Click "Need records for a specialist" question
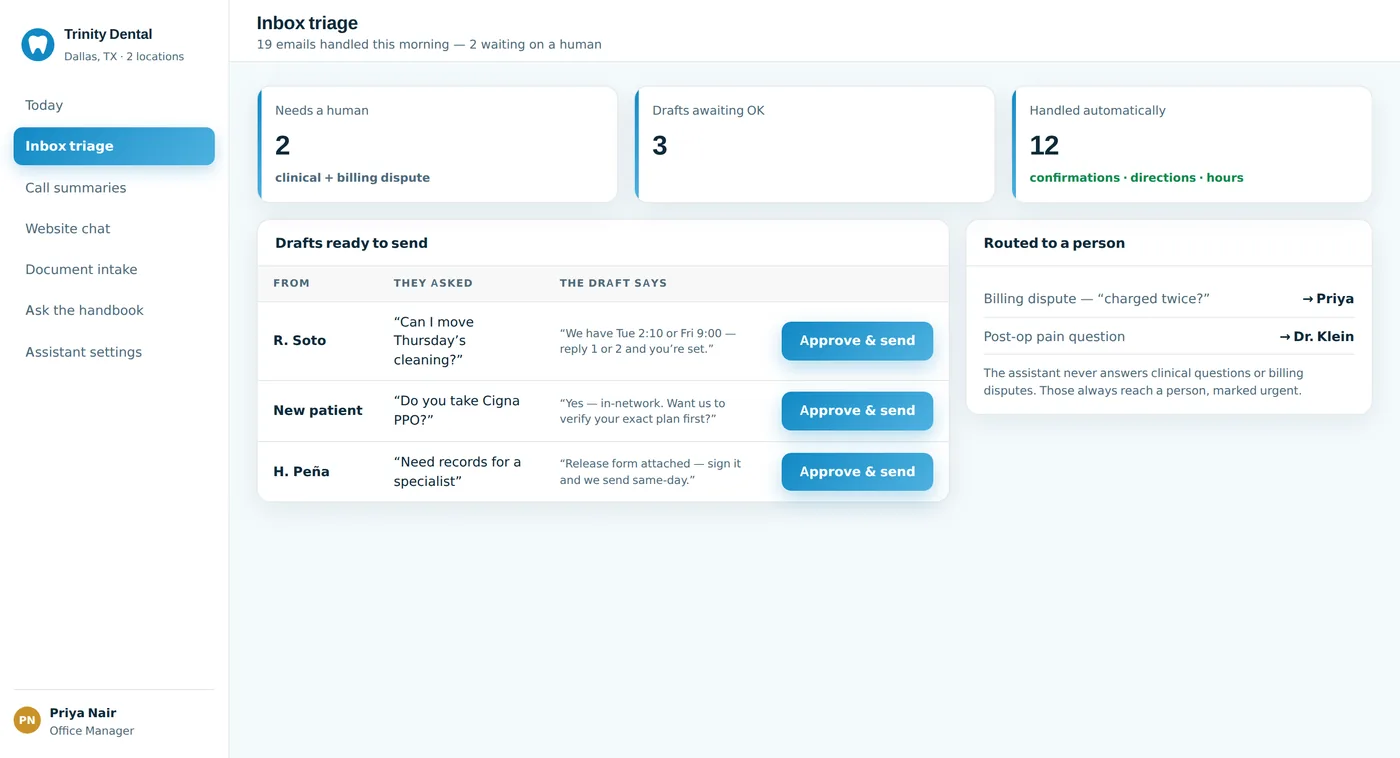The height and width of the screenshot is (758, 1400). (x=457, y=472)
